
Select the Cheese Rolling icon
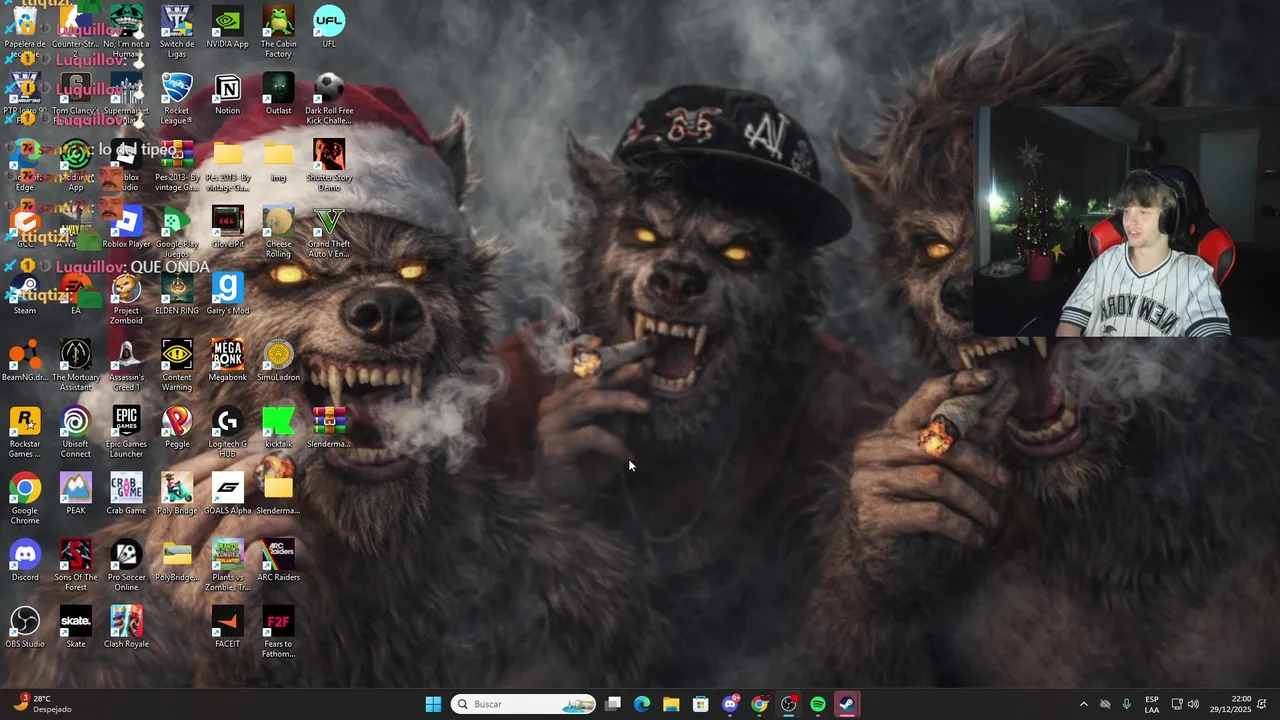pyautogui.click(x=278, y=232)
